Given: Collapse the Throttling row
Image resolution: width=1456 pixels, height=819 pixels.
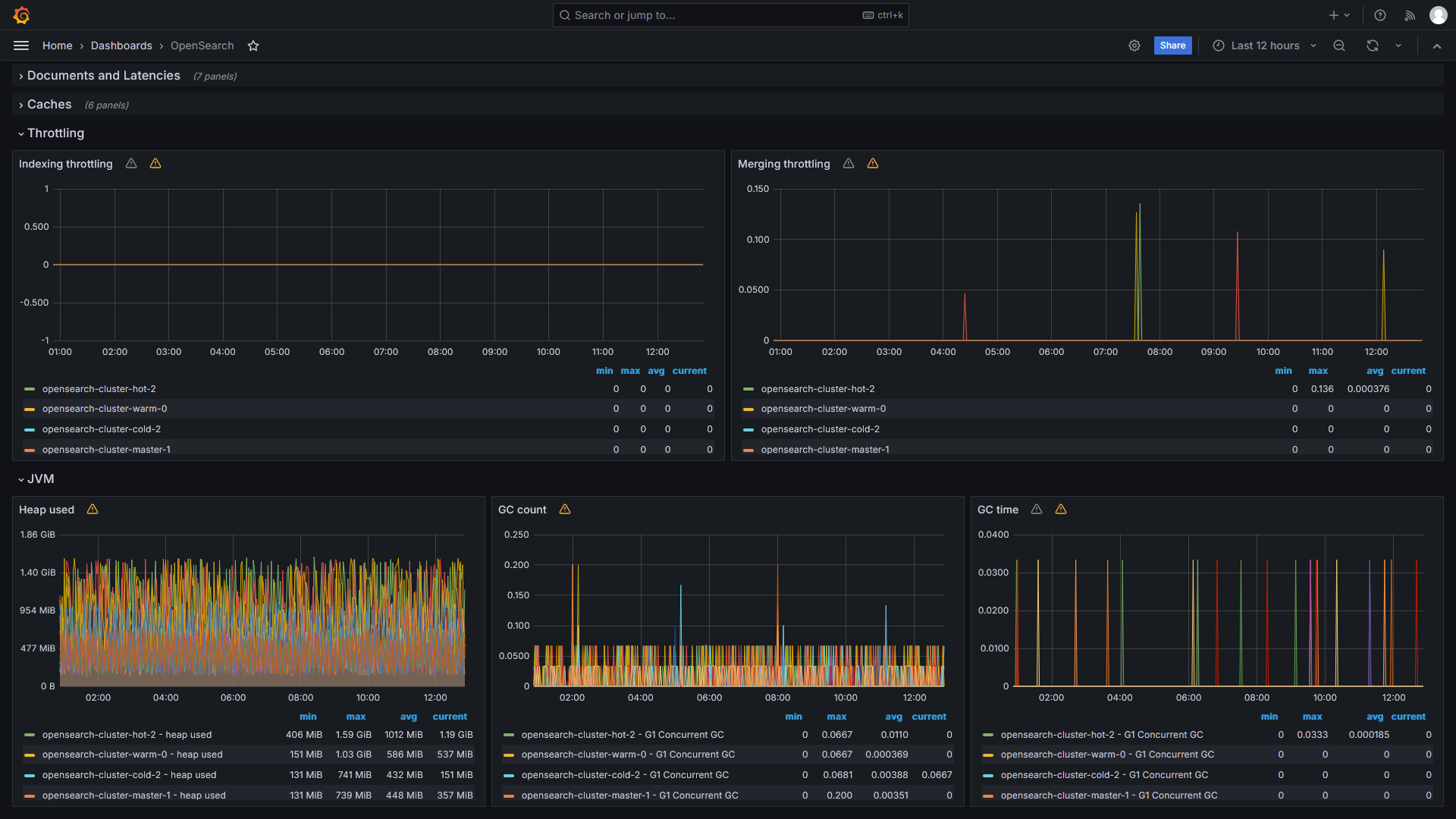Looking at the screenshot, I should (55, 133).
